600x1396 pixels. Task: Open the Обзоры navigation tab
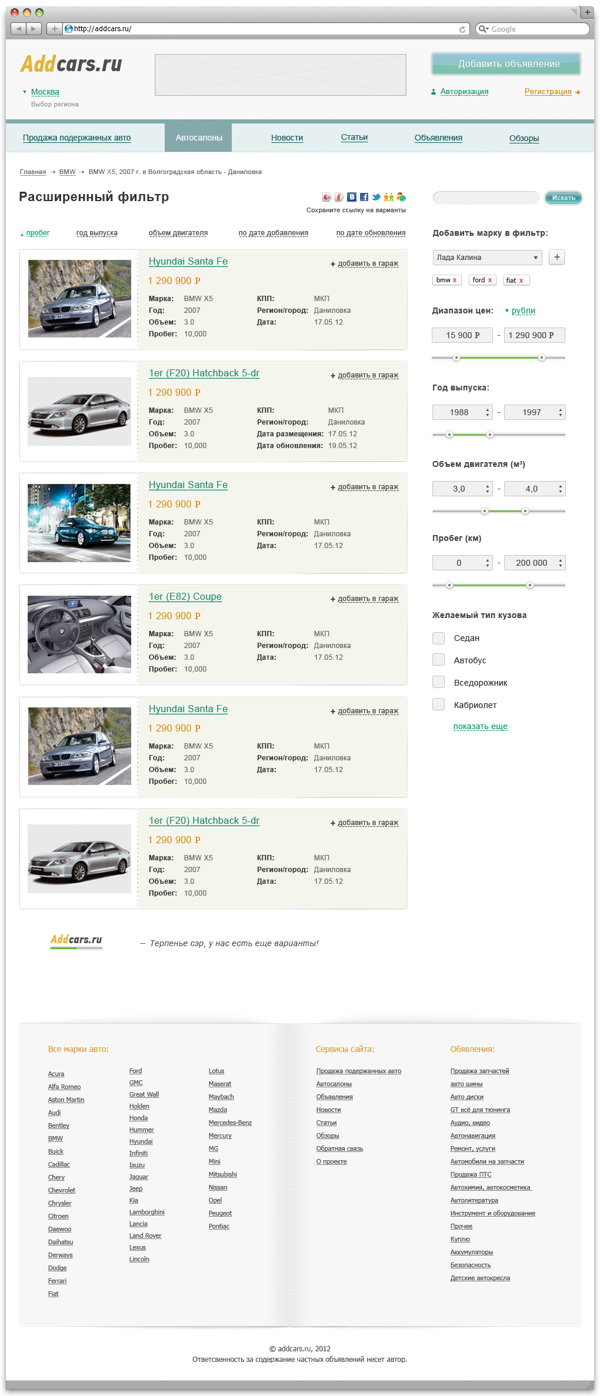(524, 138)
